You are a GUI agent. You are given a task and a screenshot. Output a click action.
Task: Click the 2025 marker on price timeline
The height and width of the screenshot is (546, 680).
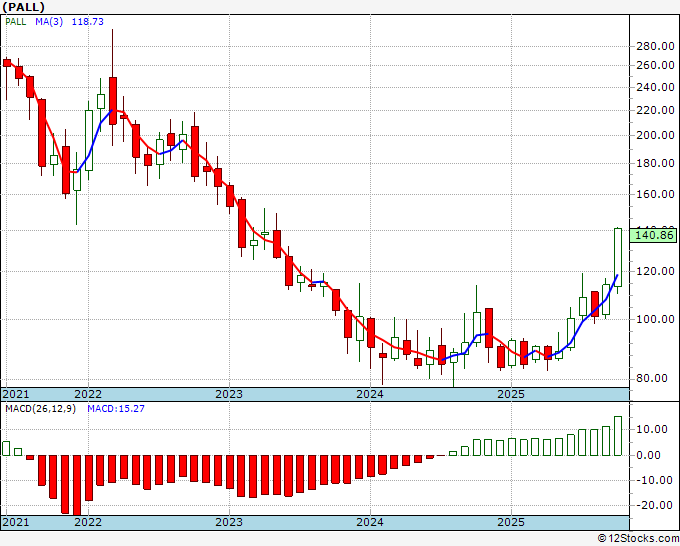point(511,394)
